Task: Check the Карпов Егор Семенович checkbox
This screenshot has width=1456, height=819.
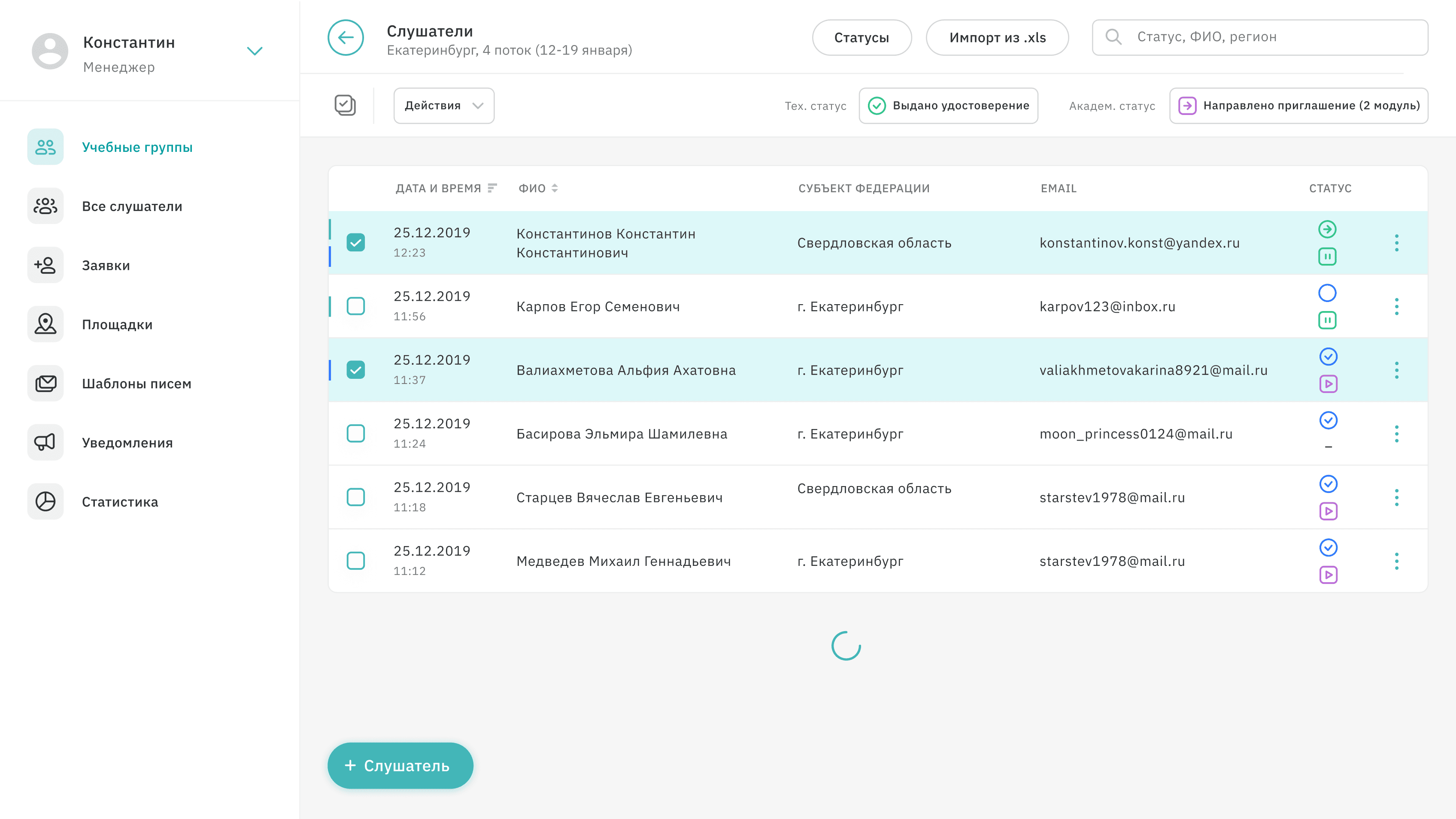Action: [x=355, y=307]
